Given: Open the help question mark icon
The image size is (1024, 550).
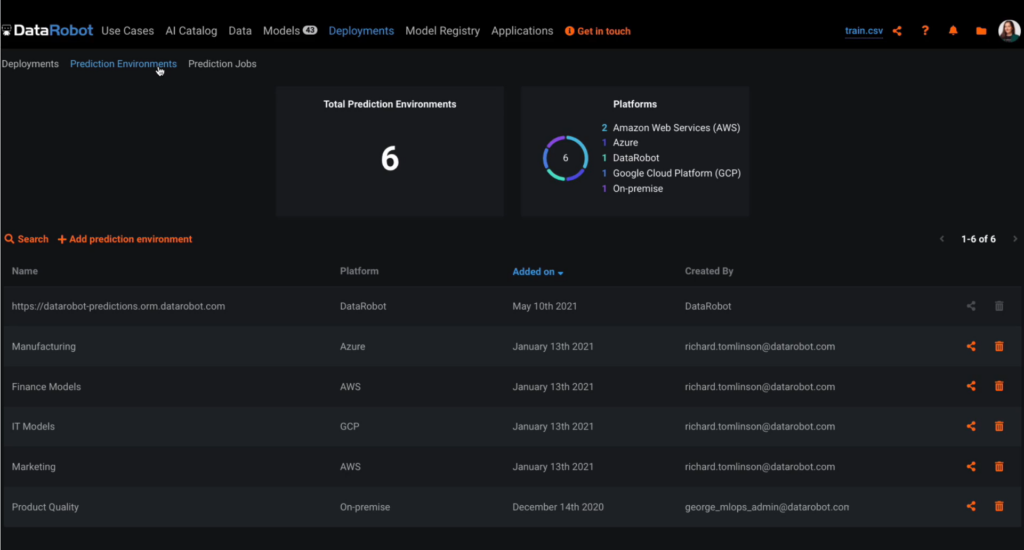Looking at the screenshot, I should click(x=925, y=31).
